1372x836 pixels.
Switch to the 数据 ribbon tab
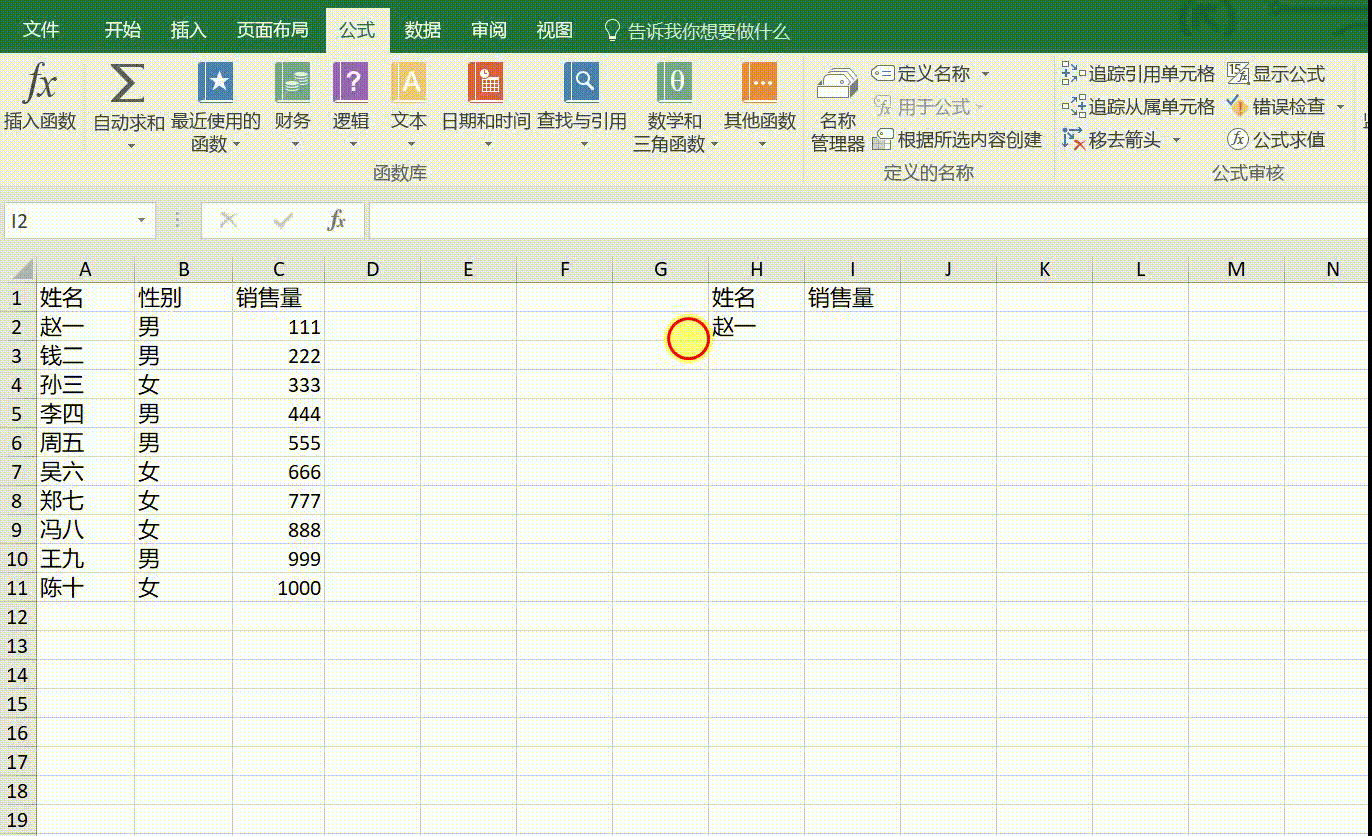coord(424,30)
